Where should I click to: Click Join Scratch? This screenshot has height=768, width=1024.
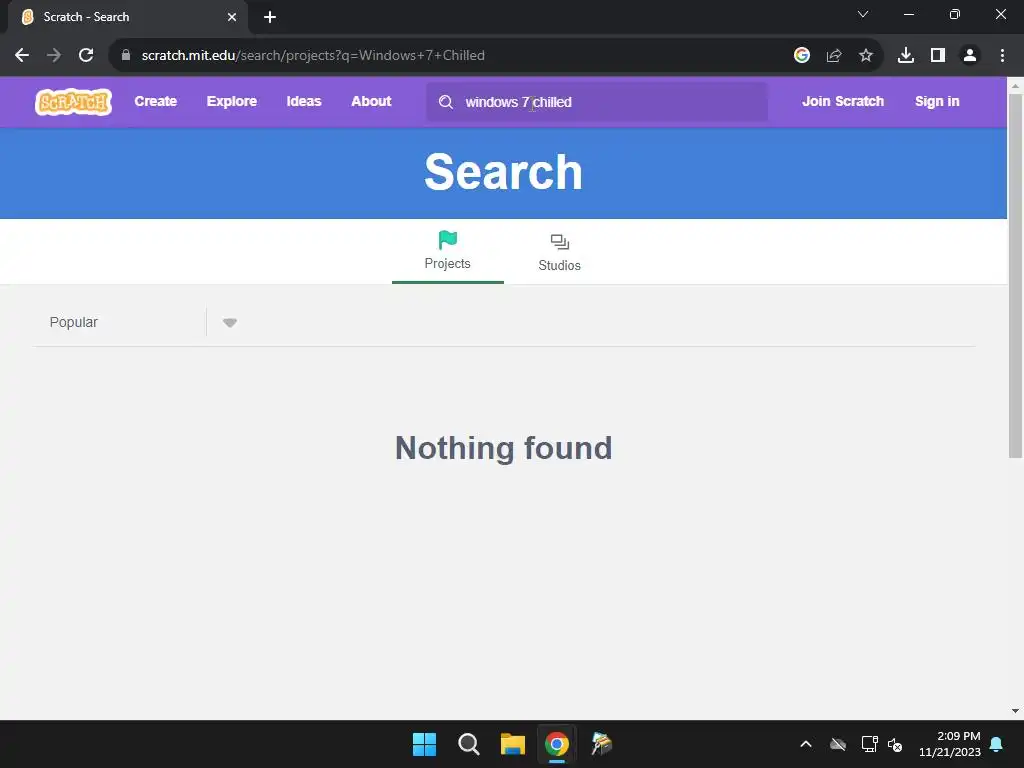(843, 101)
